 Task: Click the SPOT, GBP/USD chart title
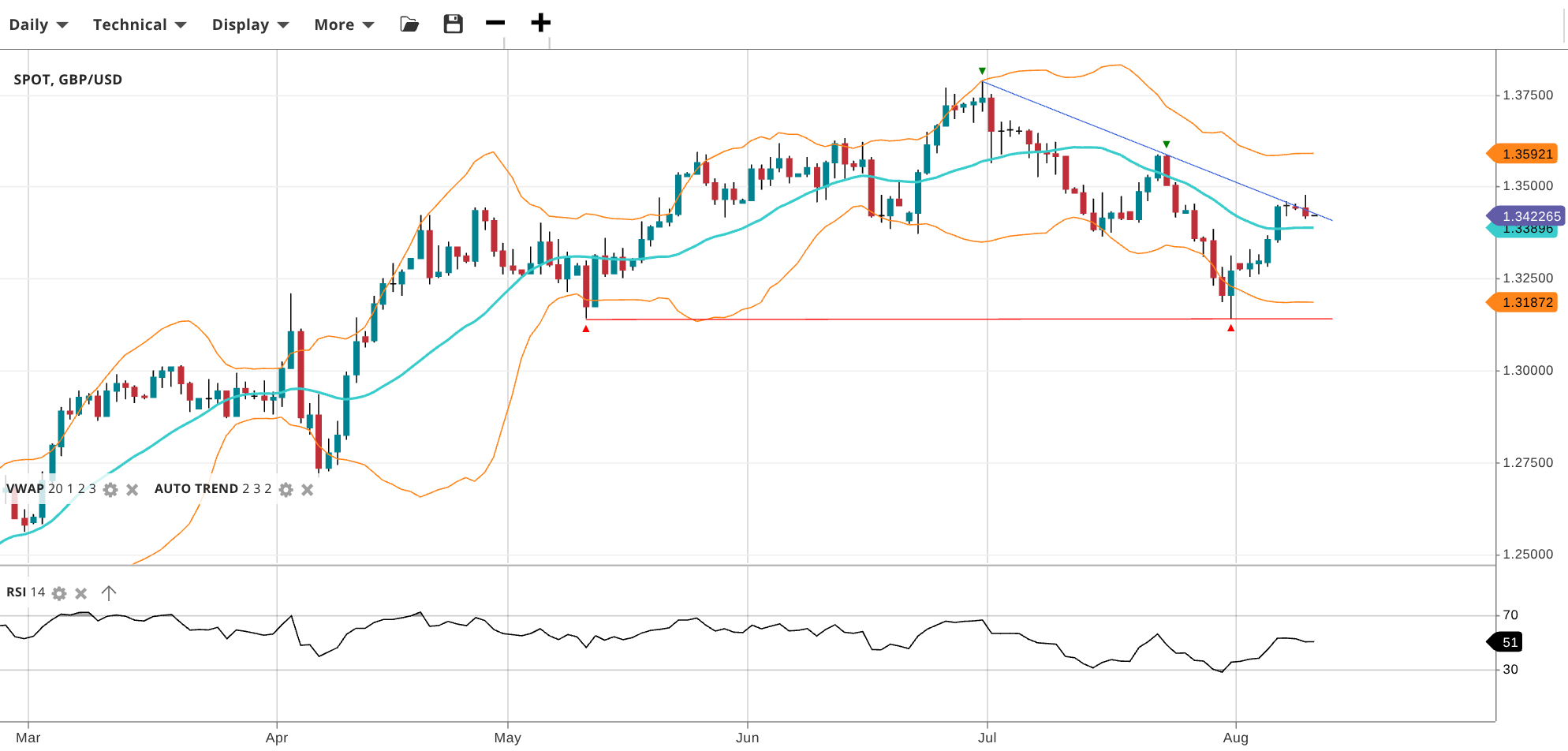(x=68, y=80)
